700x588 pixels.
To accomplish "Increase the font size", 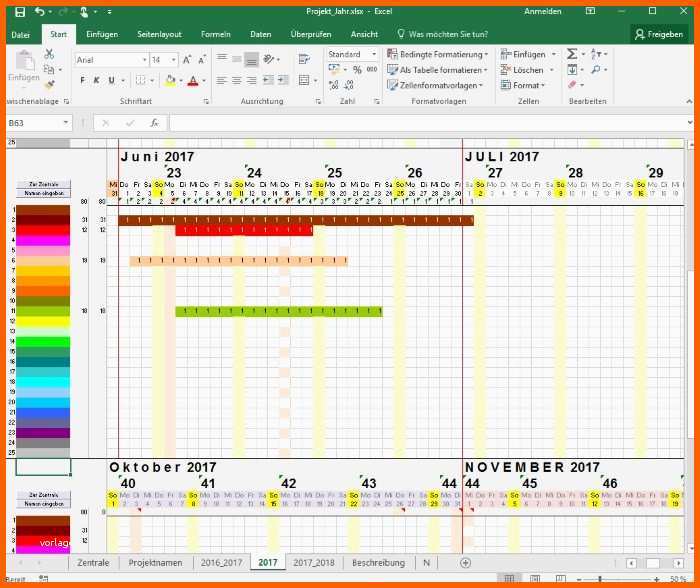I will pos(187,59).
